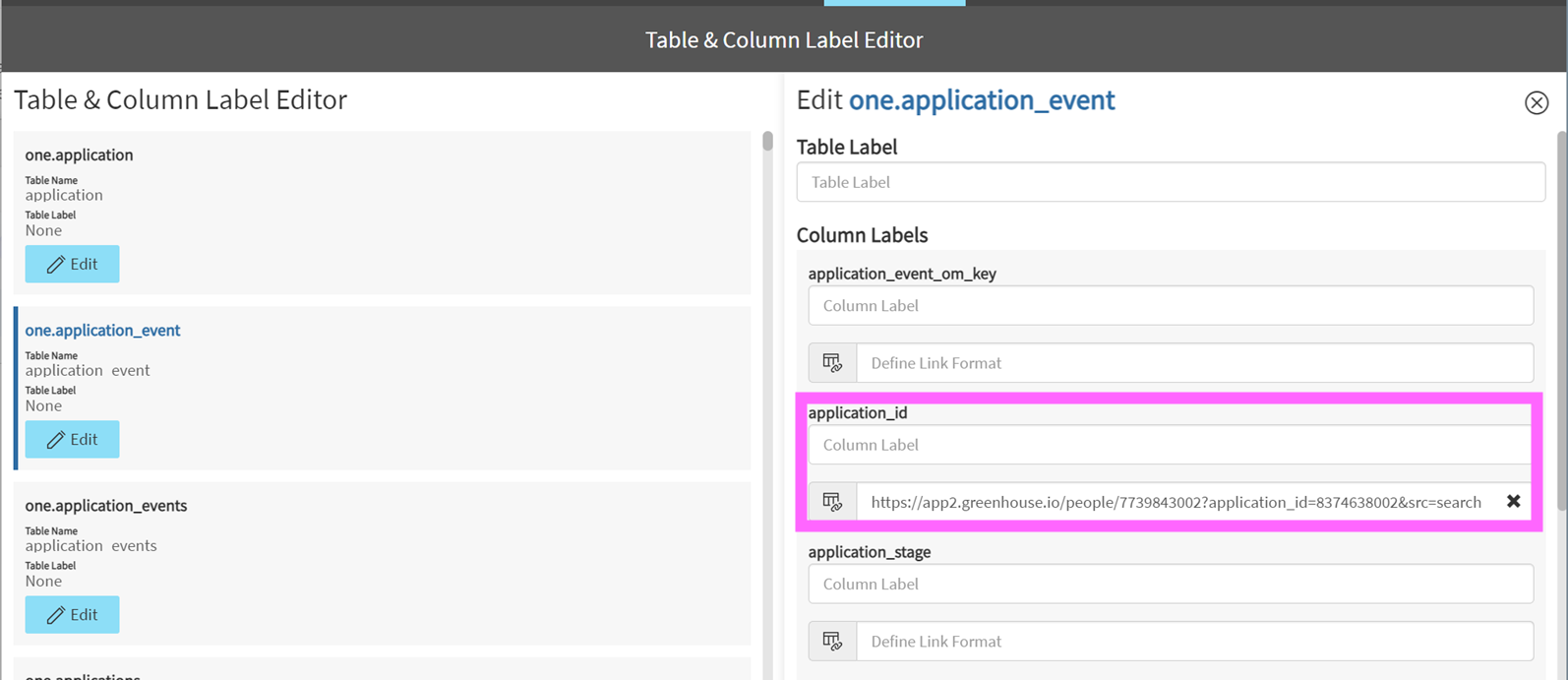Screen dimensions: 1568x680
Task: Click the application_event_om_key Define Link Format field
Action: (1194, 363)
